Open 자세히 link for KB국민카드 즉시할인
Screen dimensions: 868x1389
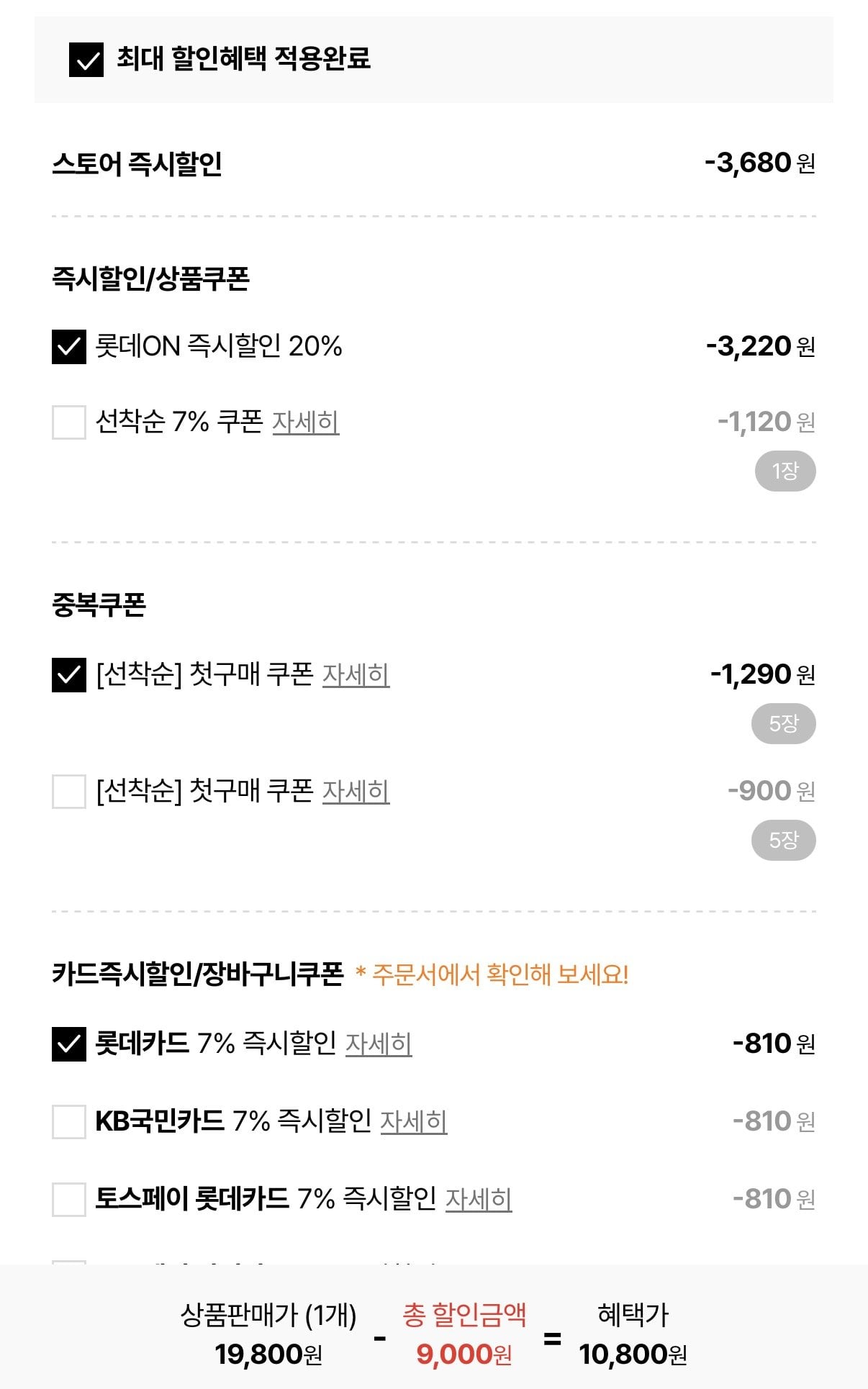pyautogui.click(x=413, y=1122)
